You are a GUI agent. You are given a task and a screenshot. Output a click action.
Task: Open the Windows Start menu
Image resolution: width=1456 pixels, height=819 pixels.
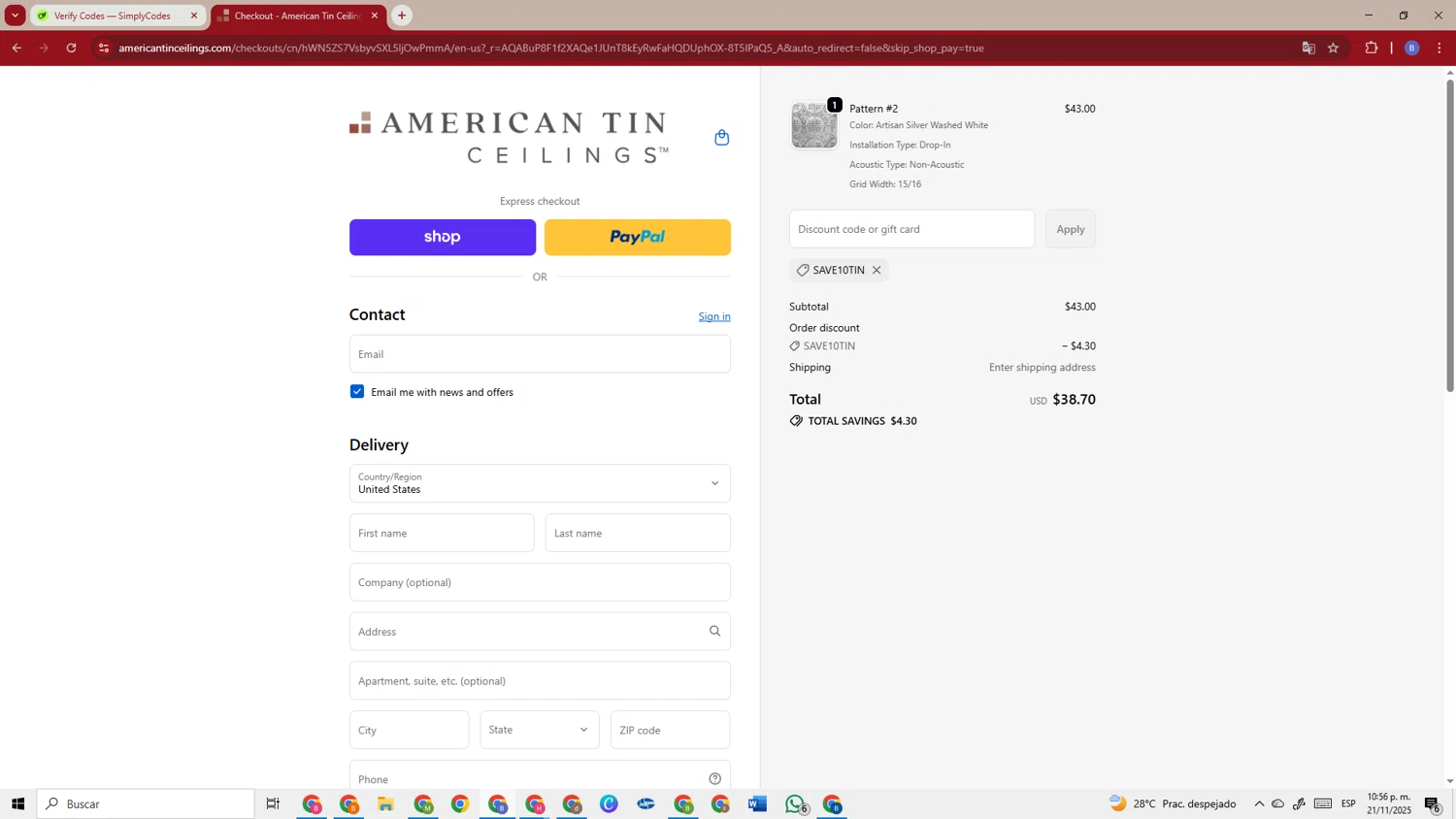coord(17,804)
